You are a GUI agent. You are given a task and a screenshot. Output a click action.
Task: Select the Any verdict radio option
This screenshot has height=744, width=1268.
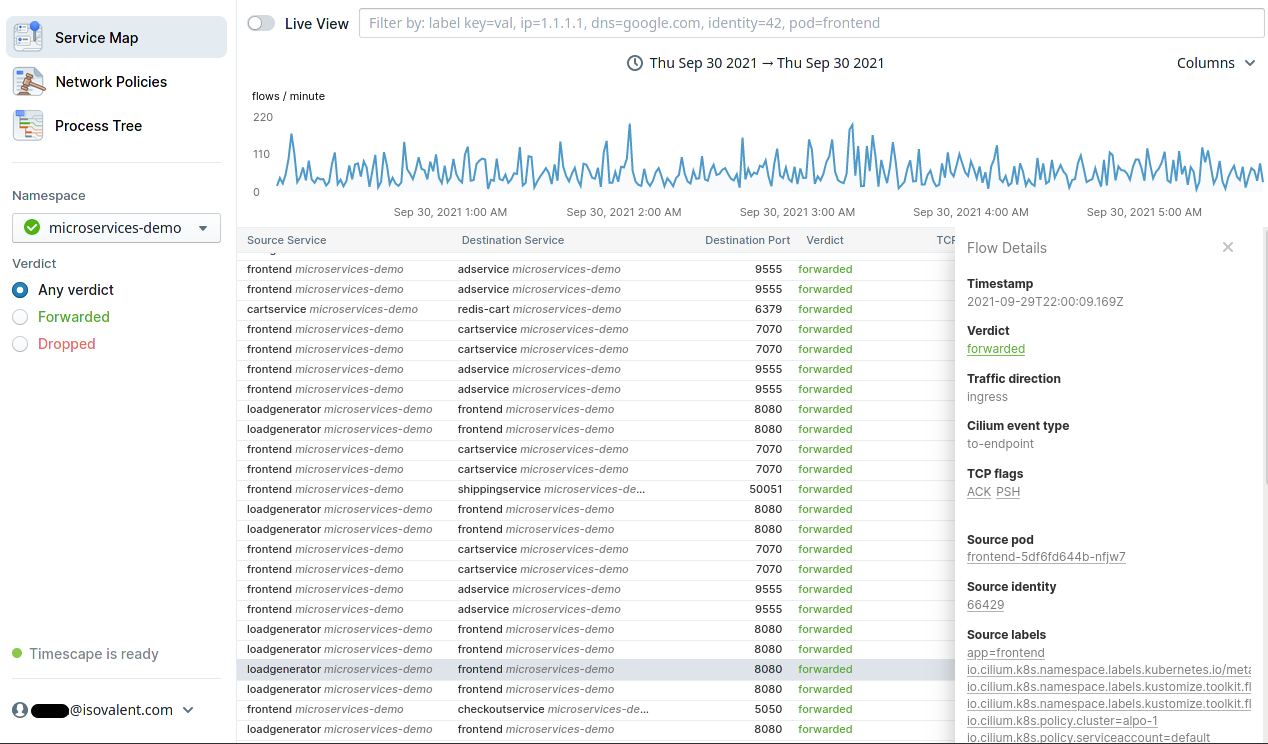pos(20,290)
